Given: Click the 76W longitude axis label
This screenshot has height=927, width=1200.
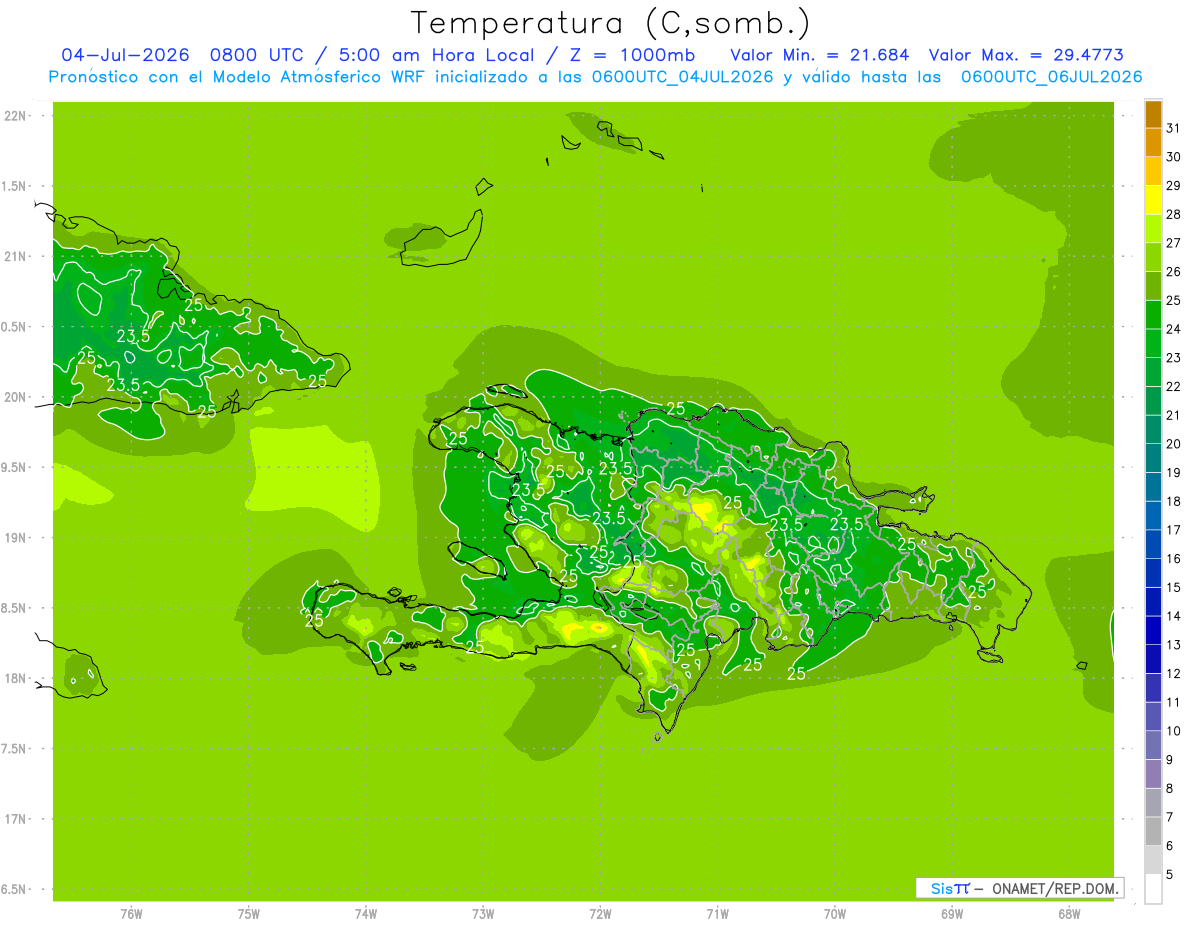Looking at the screenshot, I should tap(131, 913).
